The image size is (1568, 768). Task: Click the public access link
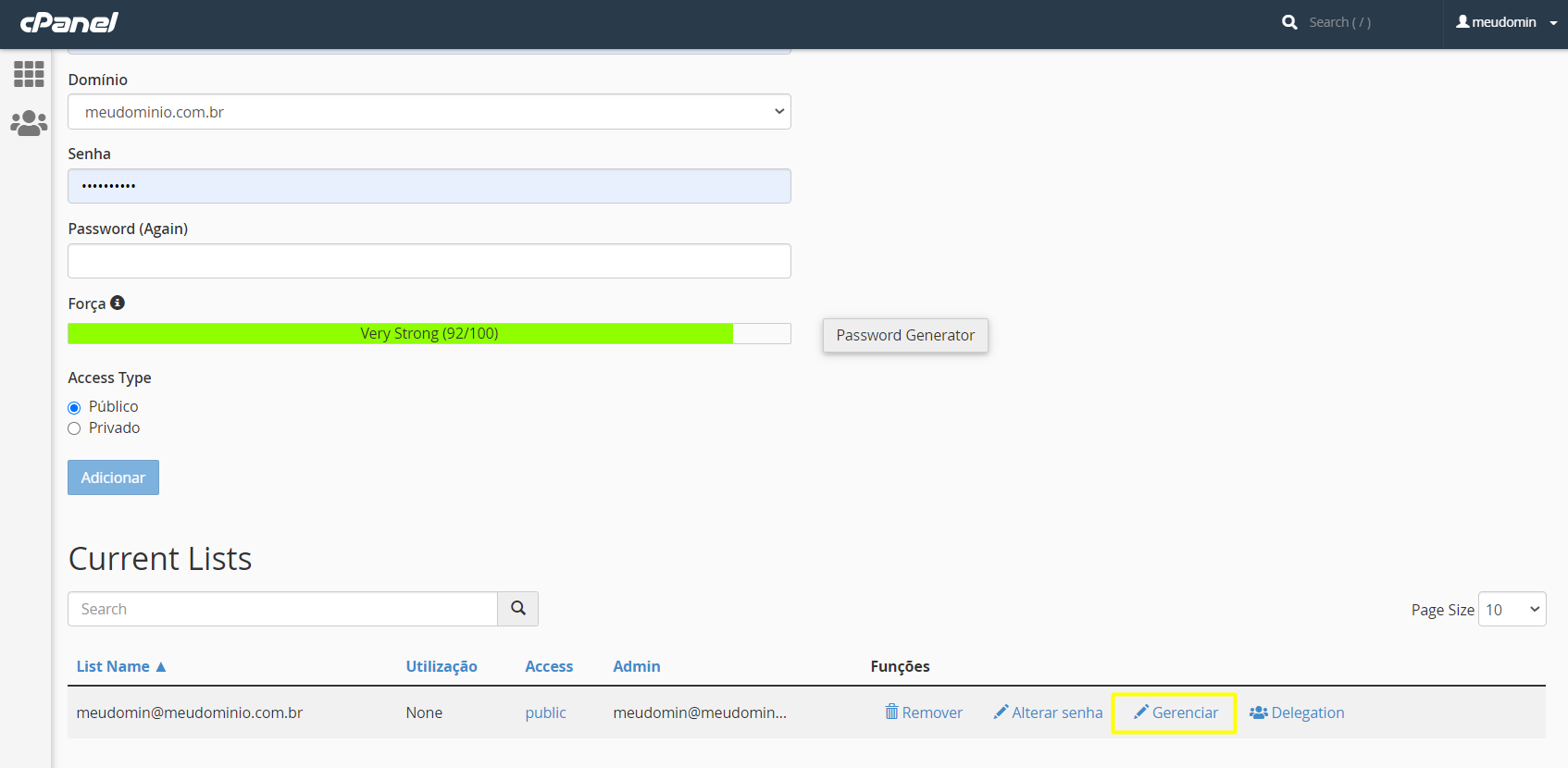546,712
